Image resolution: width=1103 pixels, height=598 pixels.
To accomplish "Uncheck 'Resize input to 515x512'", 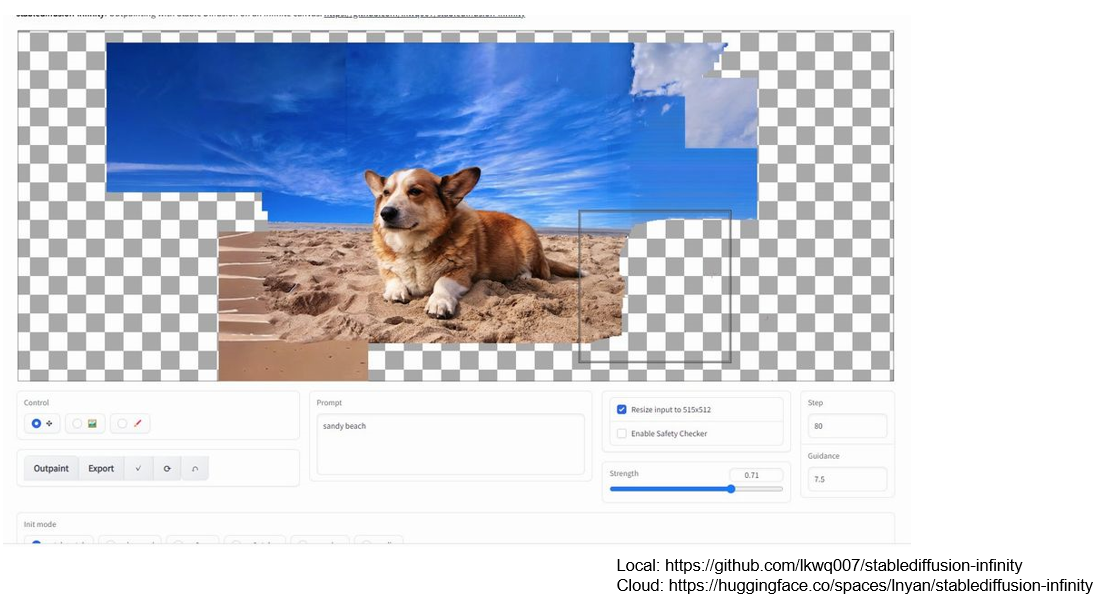I will 622,410.
